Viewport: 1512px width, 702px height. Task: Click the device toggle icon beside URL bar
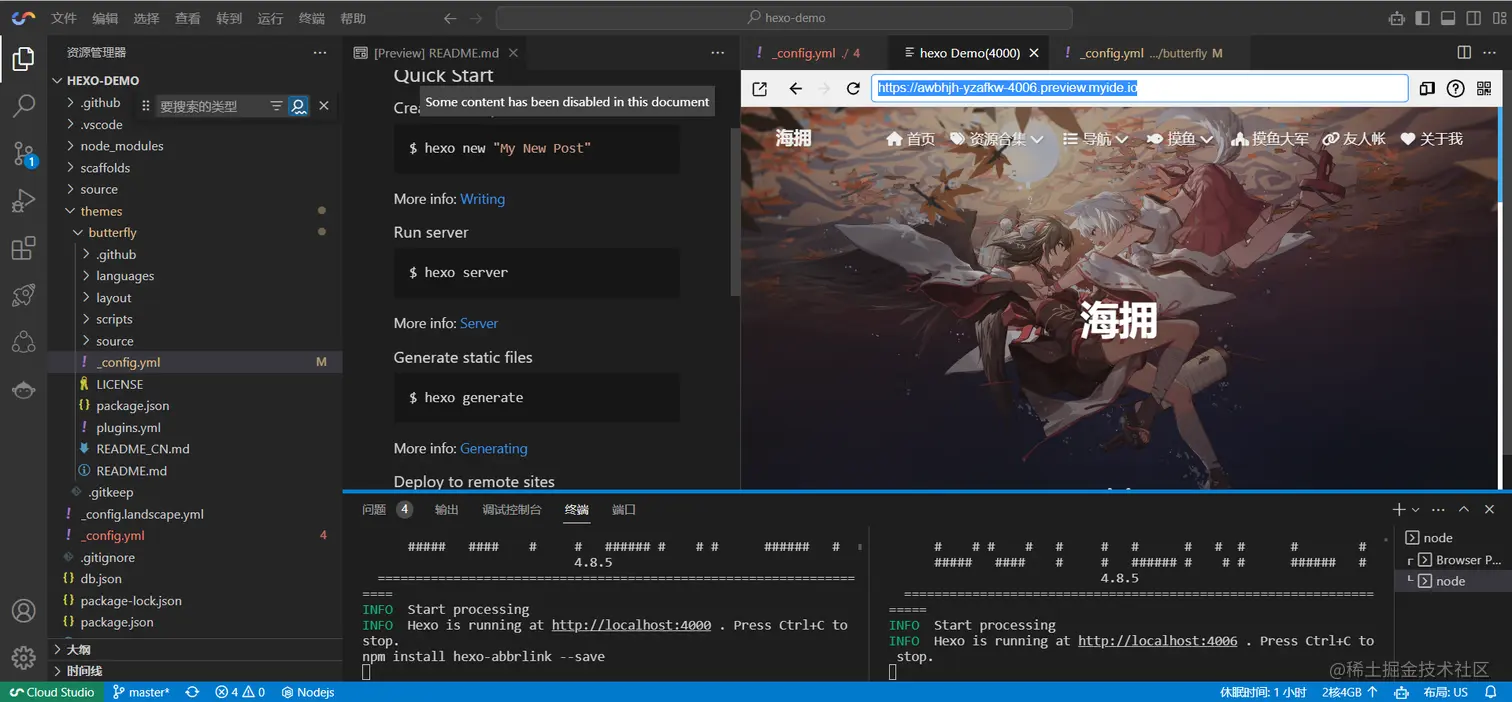[1427, 89]
